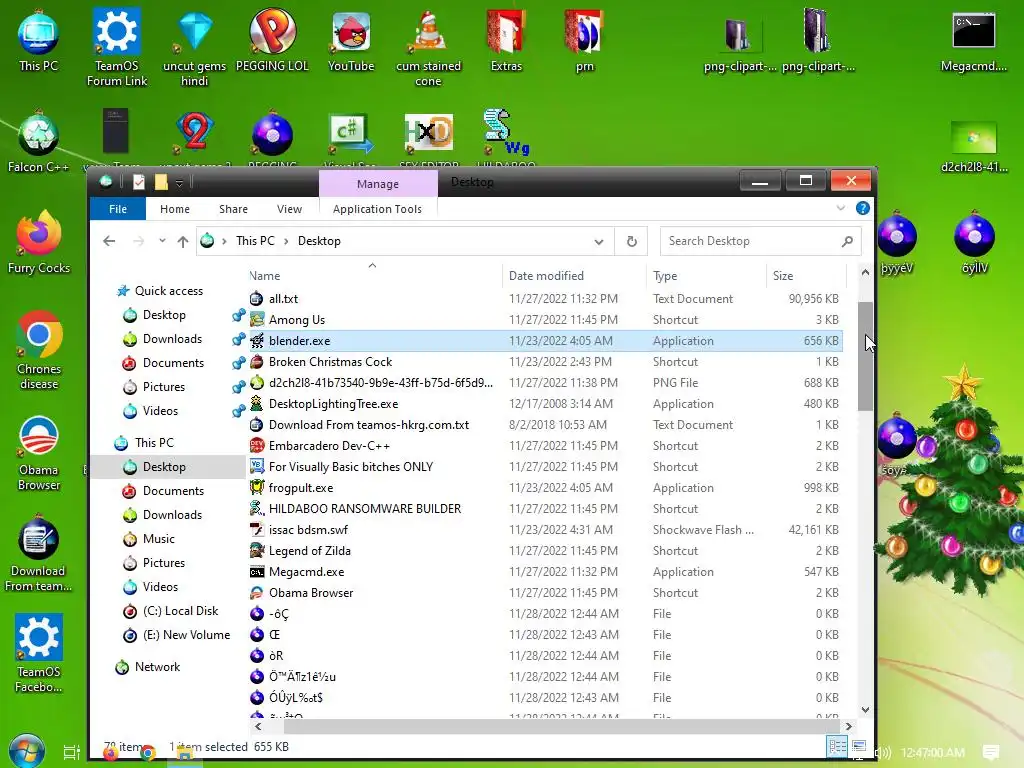Expand the ribbon with the chevron
Image resolution: width=1024 pixels, height=768 pixels.
tap(840, 208)
